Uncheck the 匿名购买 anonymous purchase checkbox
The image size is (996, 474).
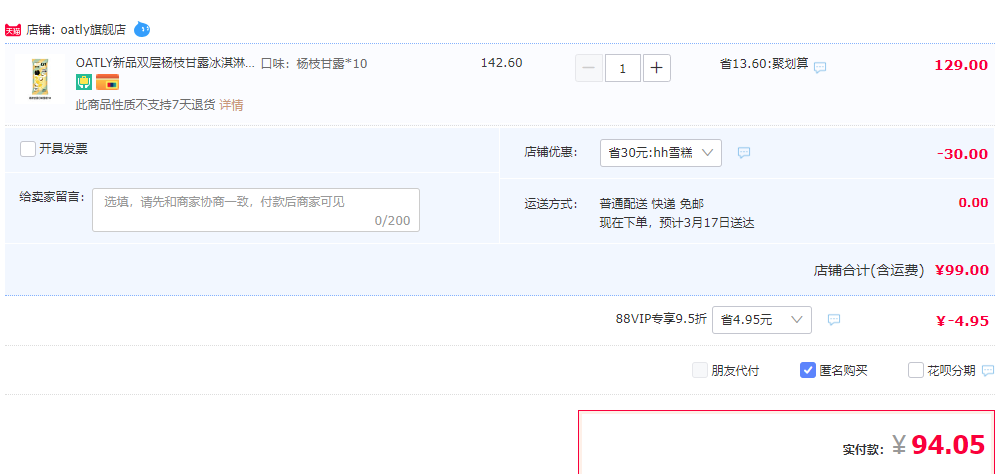807,370
